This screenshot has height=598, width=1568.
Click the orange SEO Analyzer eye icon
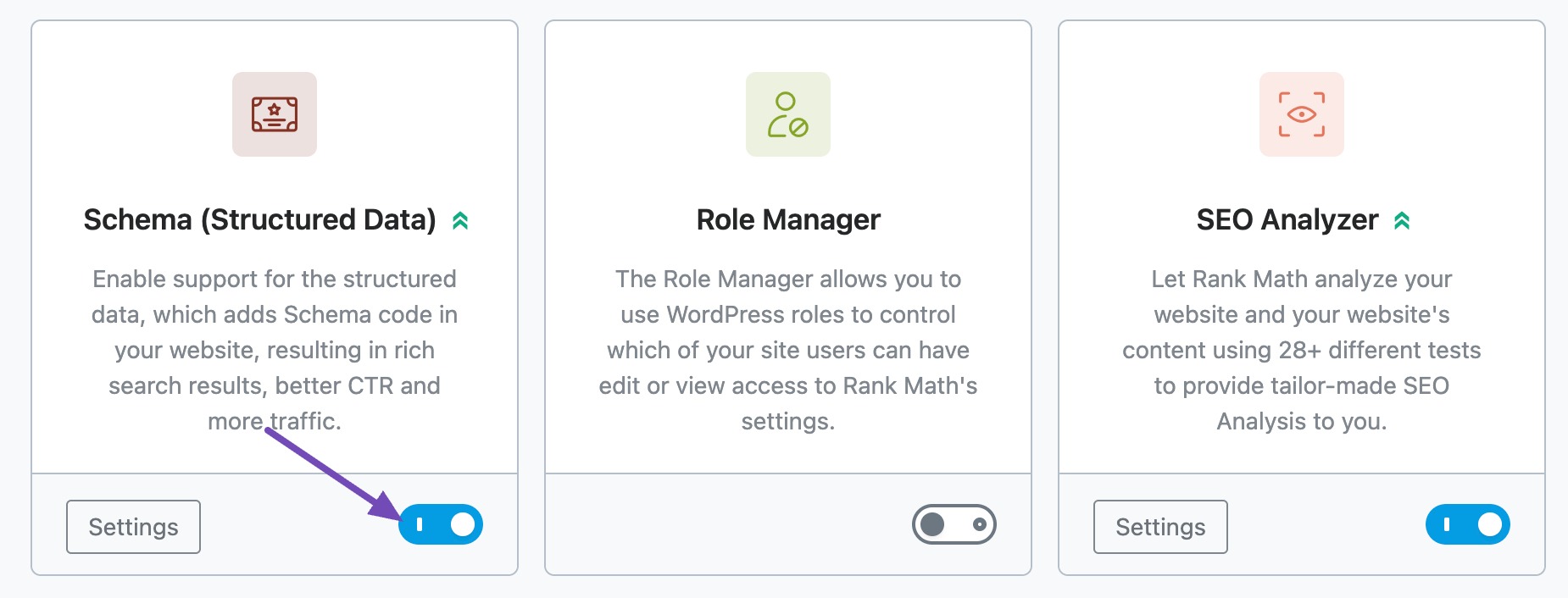[x=1302, y=115]
